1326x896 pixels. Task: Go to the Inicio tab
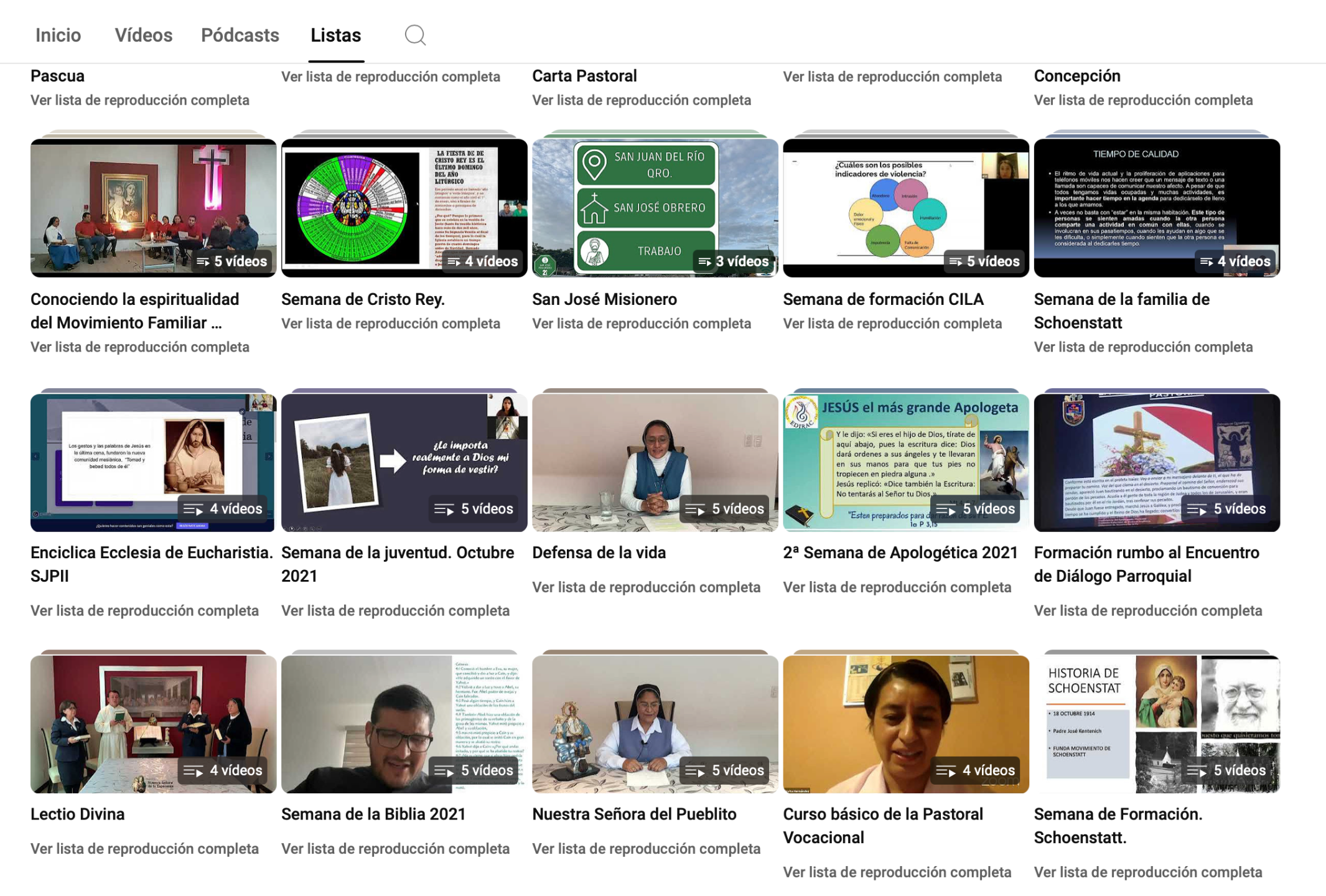coord(58,35)
